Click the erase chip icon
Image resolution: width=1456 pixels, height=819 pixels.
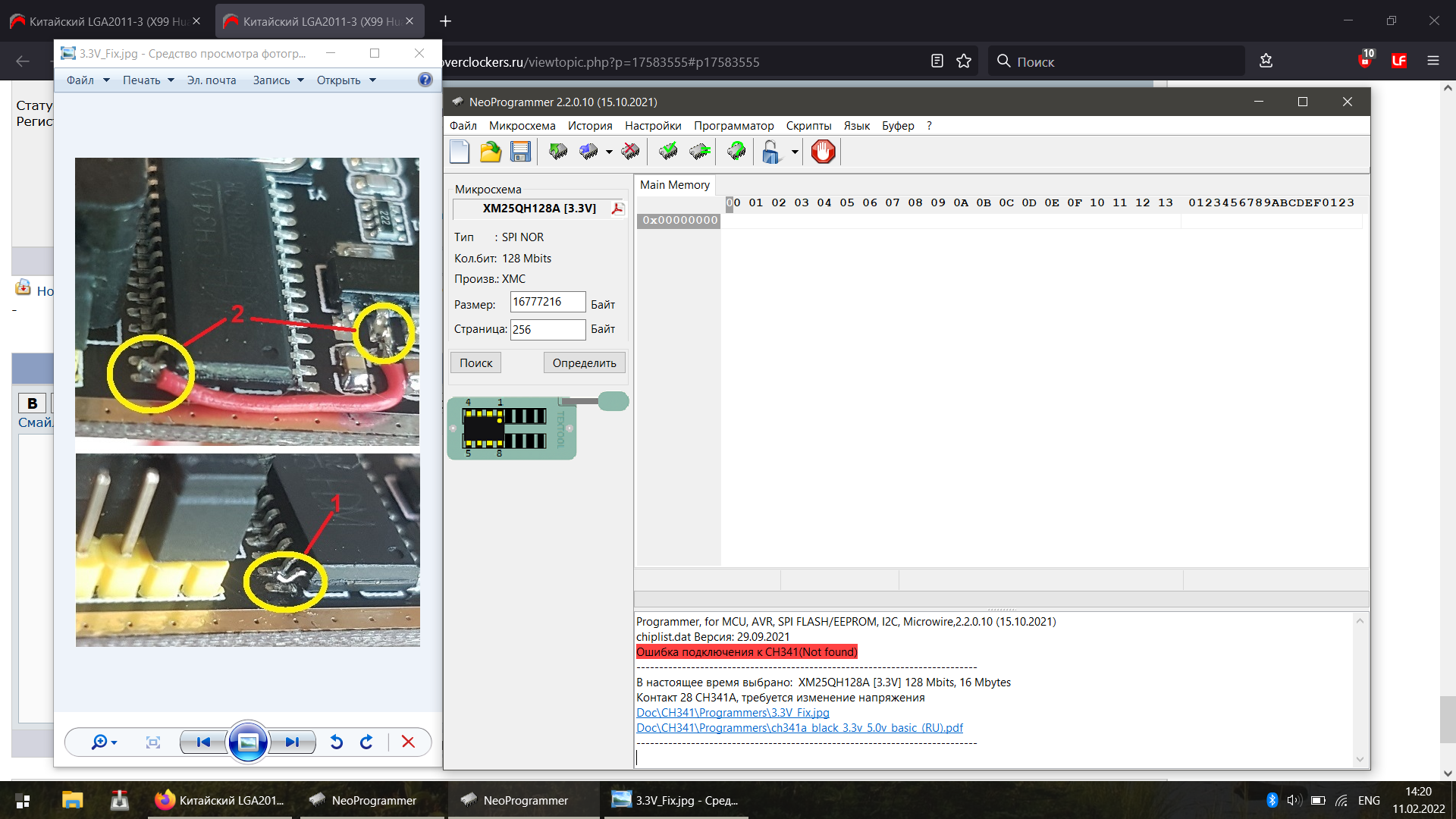tap(630, 152)
